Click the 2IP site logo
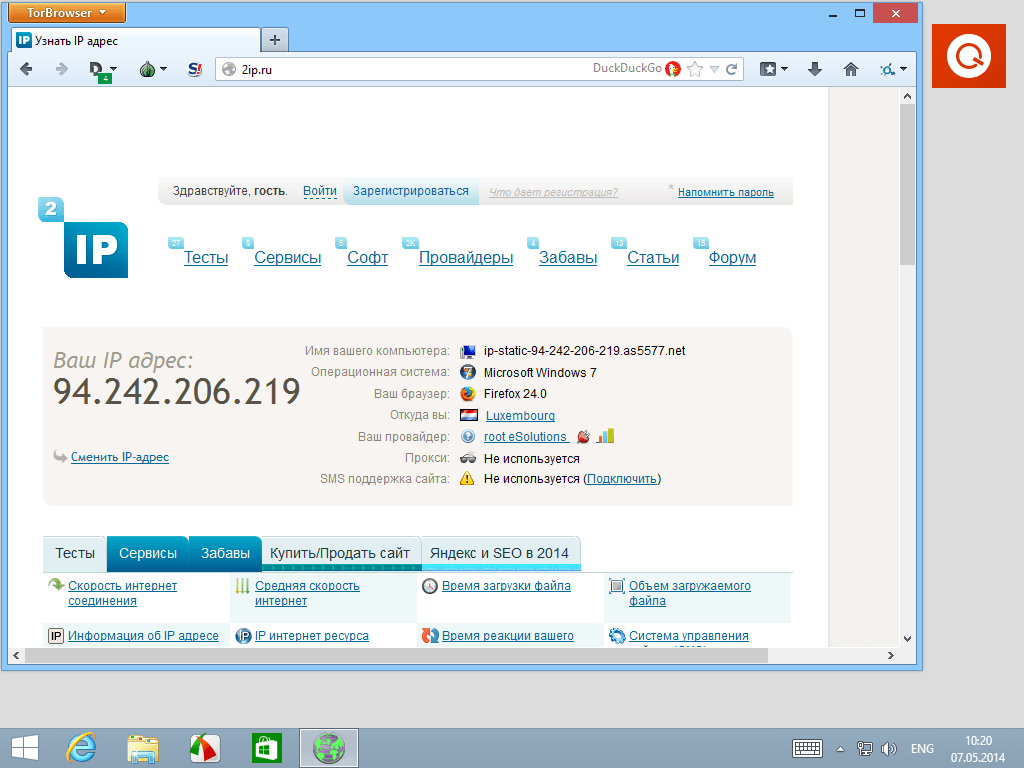This screenshot has height=768, width=1024. point(84,238)
